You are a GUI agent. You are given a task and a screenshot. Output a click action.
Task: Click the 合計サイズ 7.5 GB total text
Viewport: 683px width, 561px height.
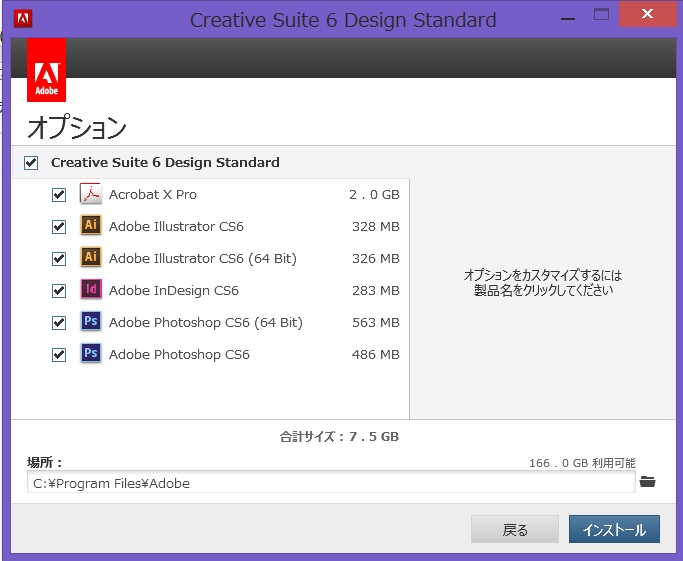click(339, 436)
